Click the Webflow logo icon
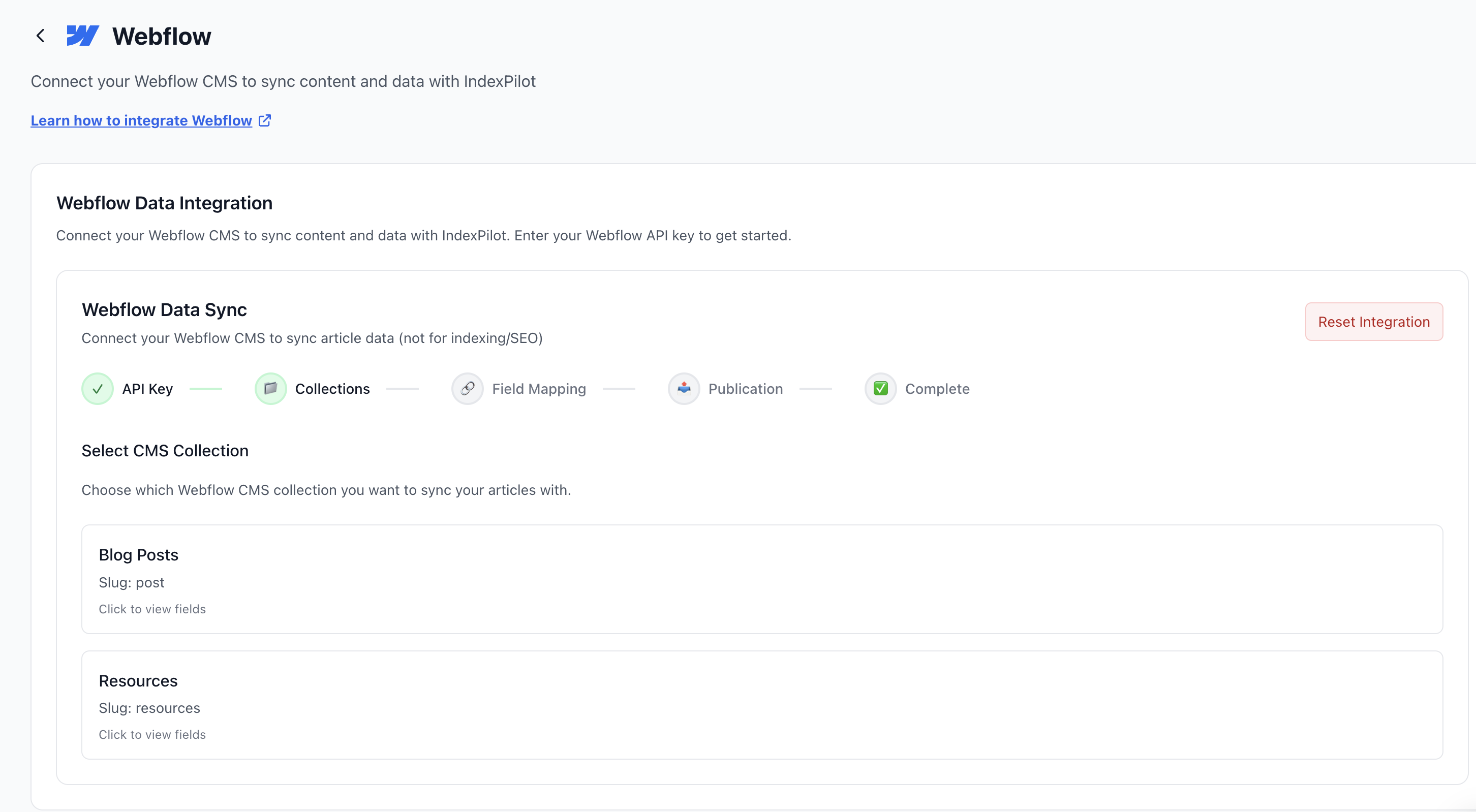Viewport: 1476px width, 812px height. 82,35
